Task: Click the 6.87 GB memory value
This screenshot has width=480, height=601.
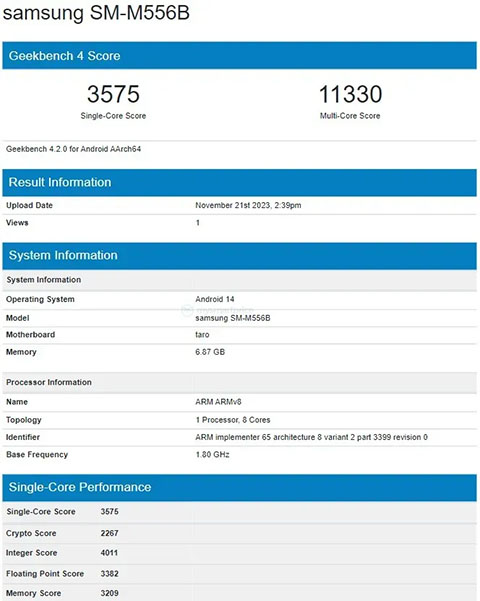Action: click(210, 352)
